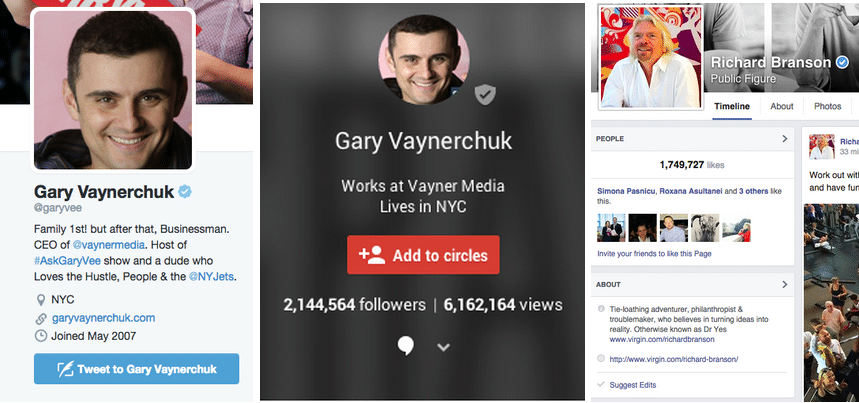Image resolution: width=859 pixels, height=403 pixels.
Task: Open the Timeline tab
Action: point(732,106)
